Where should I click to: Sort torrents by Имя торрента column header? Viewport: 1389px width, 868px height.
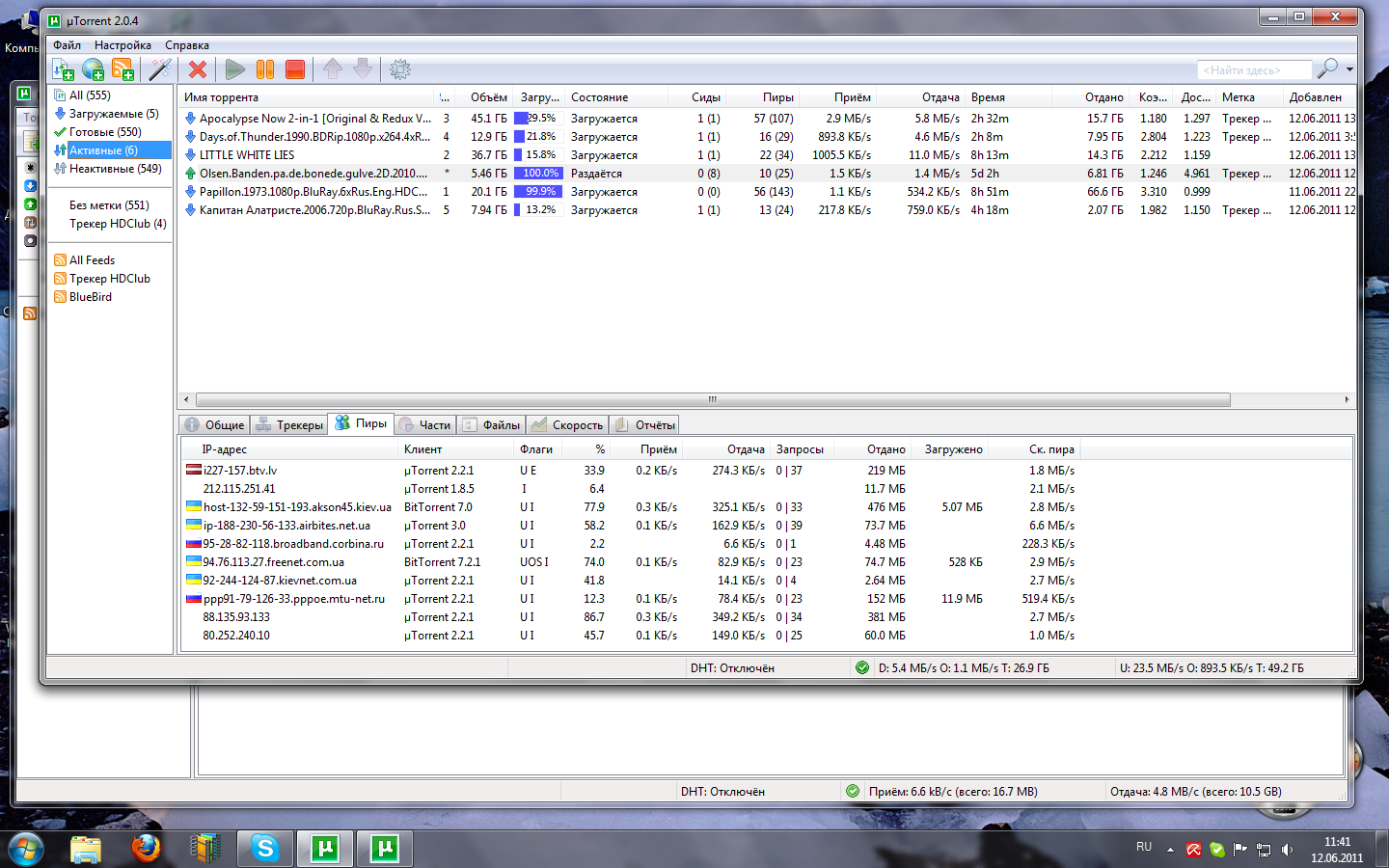(307, 97)
